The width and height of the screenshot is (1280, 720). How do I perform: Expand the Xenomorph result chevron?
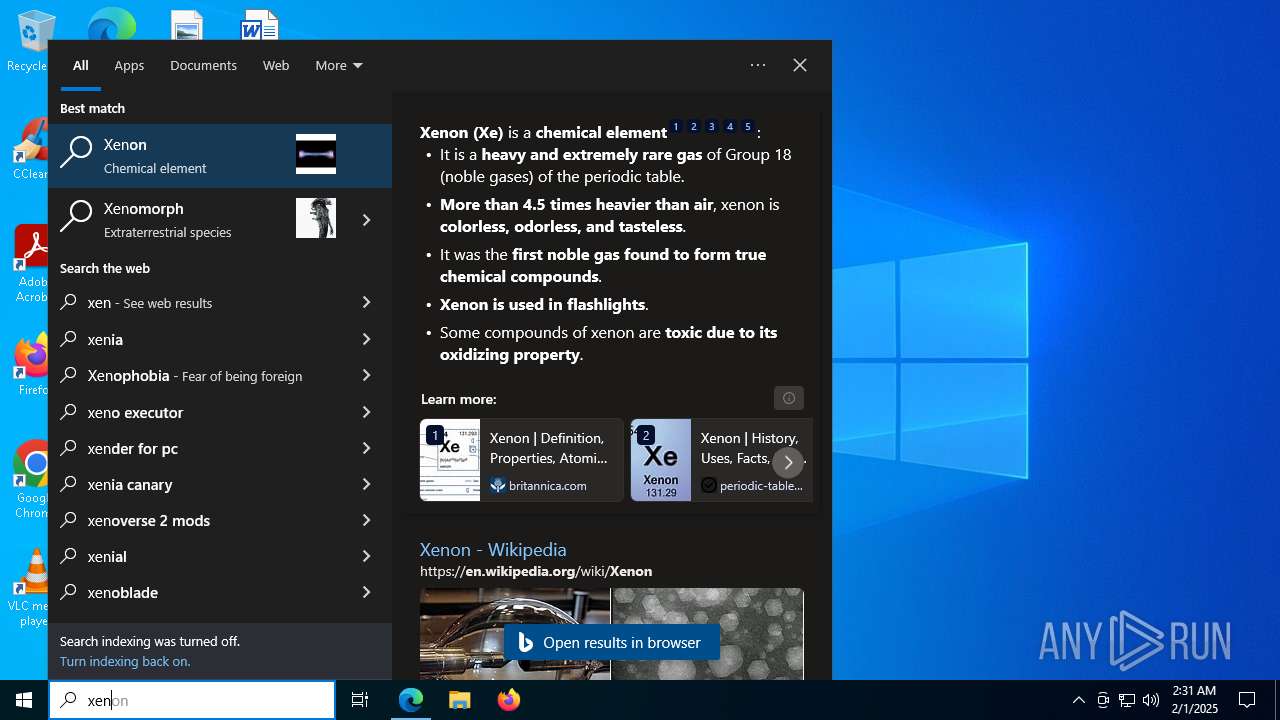pos(366,220)
